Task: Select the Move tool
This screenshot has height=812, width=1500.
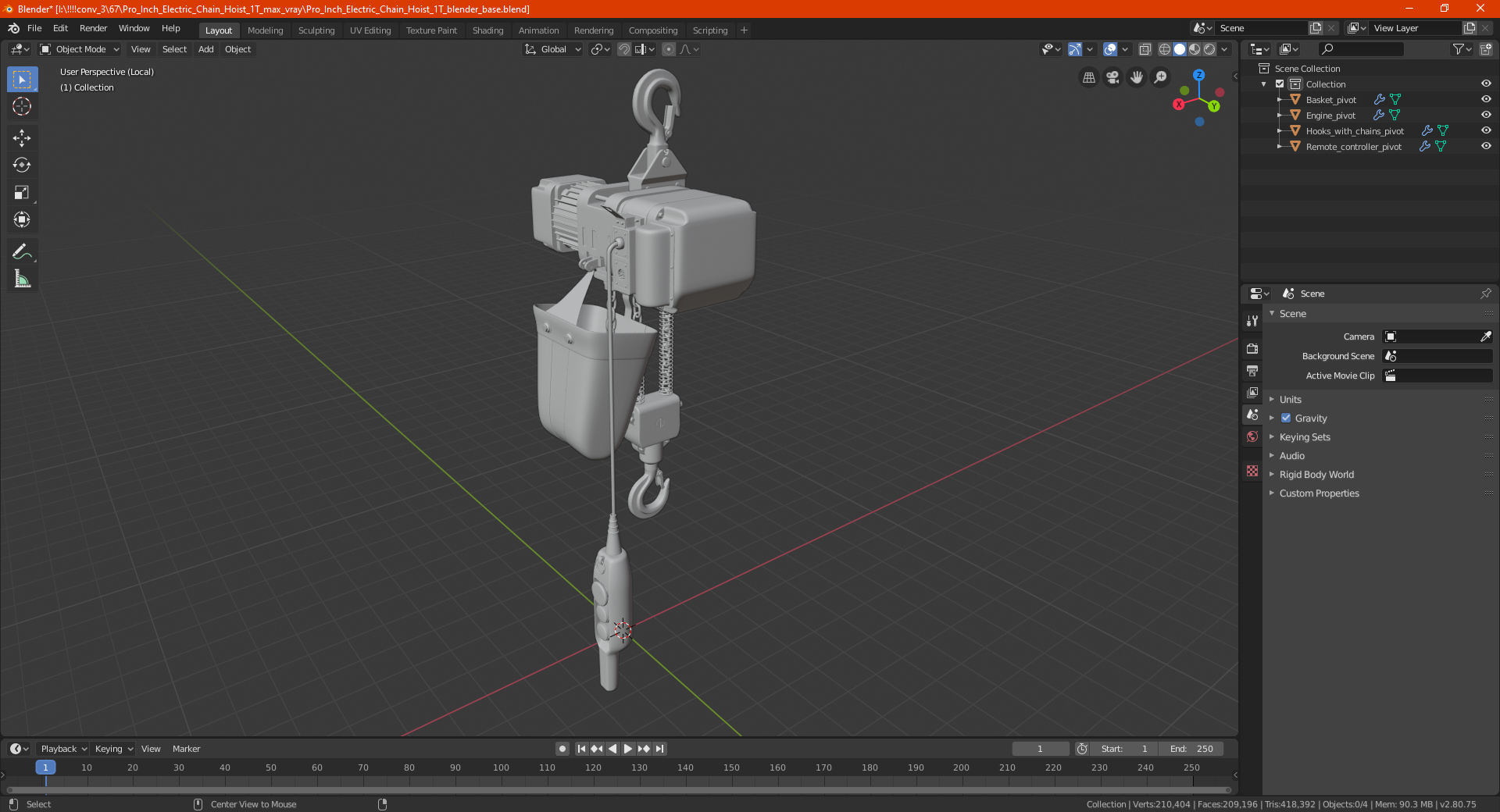Action: pos(22,138)
